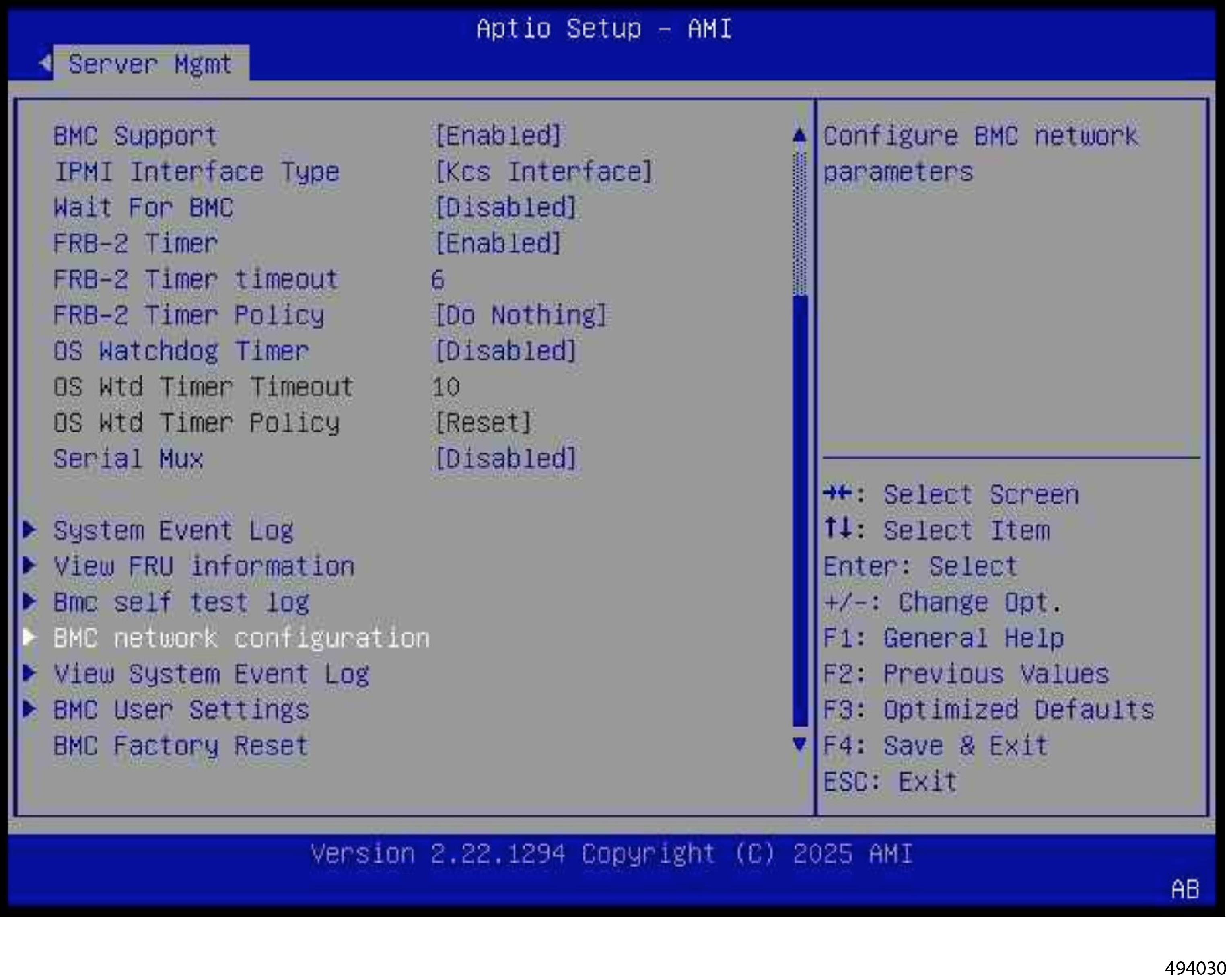Open View System Event Log submenu
Viewport: 1227px width, 980px height.
(x=211, y=674)
